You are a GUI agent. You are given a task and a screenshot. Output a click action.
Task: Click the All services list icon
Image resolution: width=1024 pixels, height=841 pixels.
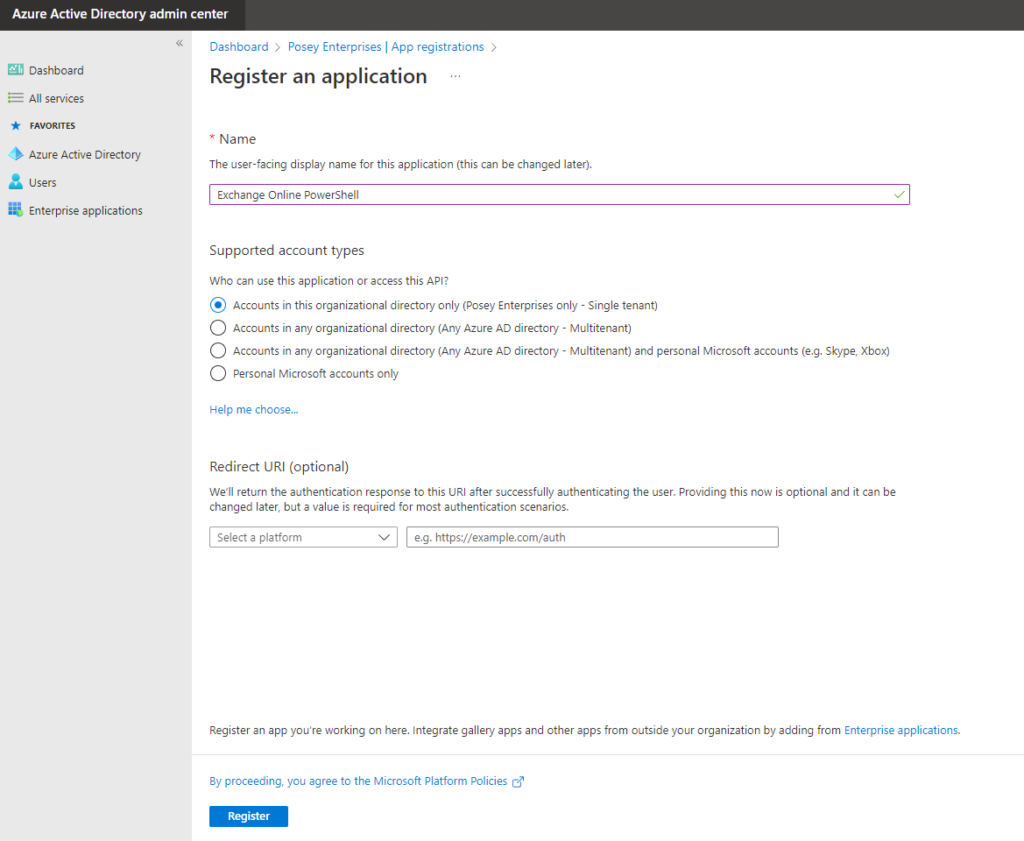(x=16, y=98)
